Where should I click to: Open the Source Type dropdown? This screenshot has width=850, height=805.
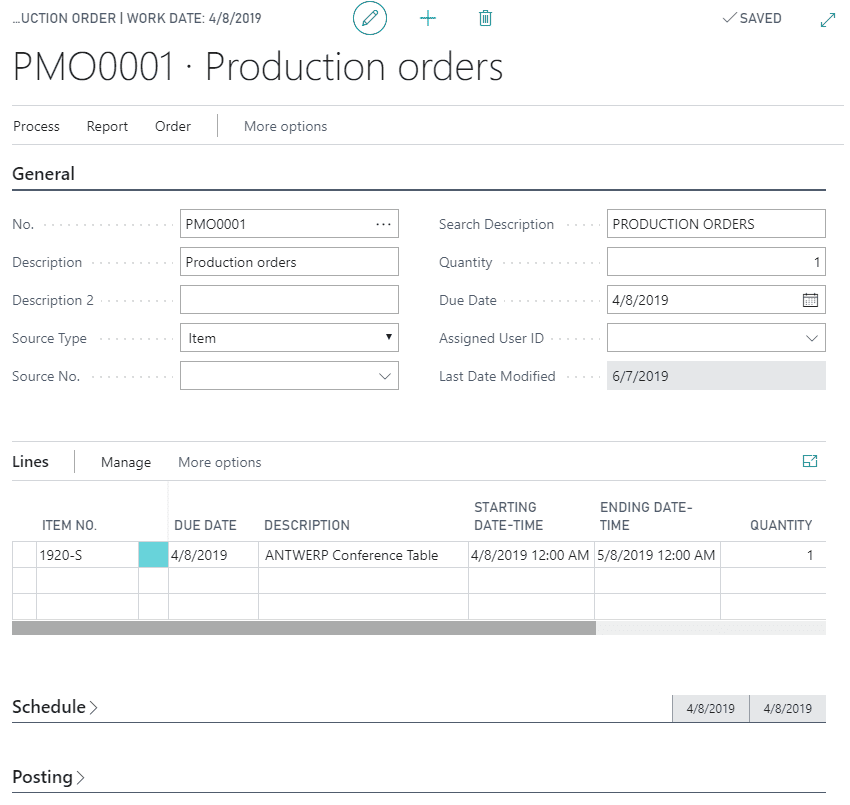point(389,337)
